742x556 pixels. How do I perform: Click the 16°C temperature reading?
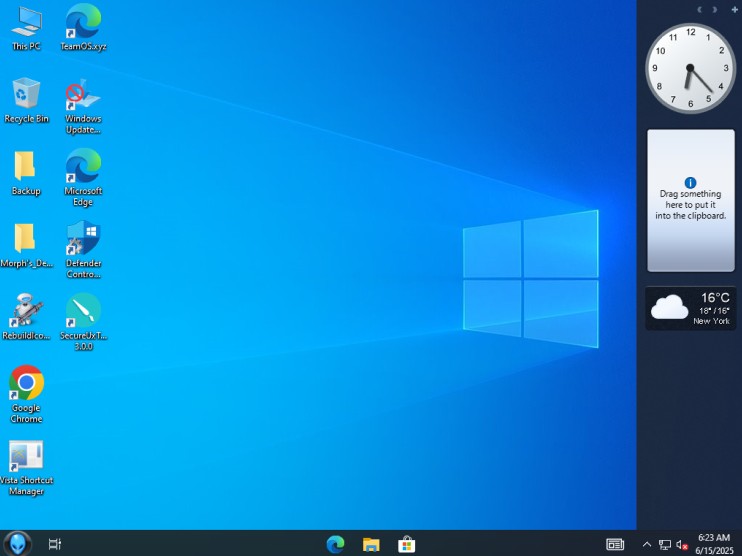(x=715, y=298)
